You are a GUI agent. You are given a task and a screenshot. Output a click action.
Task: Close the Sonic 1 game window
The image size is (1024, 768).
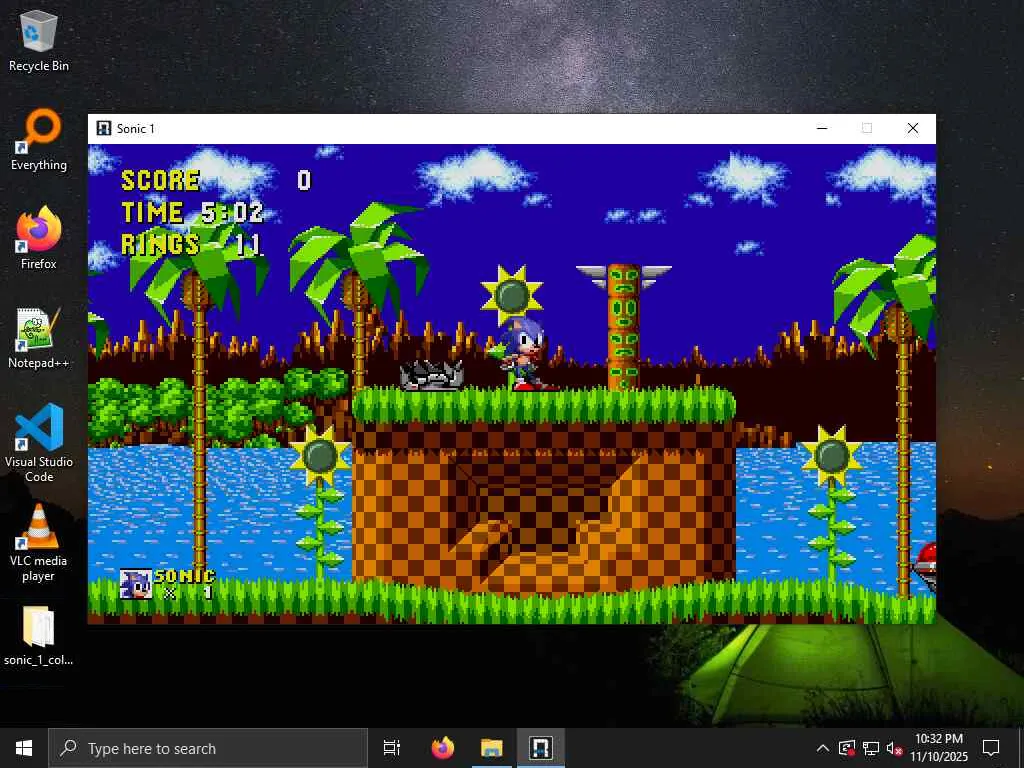912,129
